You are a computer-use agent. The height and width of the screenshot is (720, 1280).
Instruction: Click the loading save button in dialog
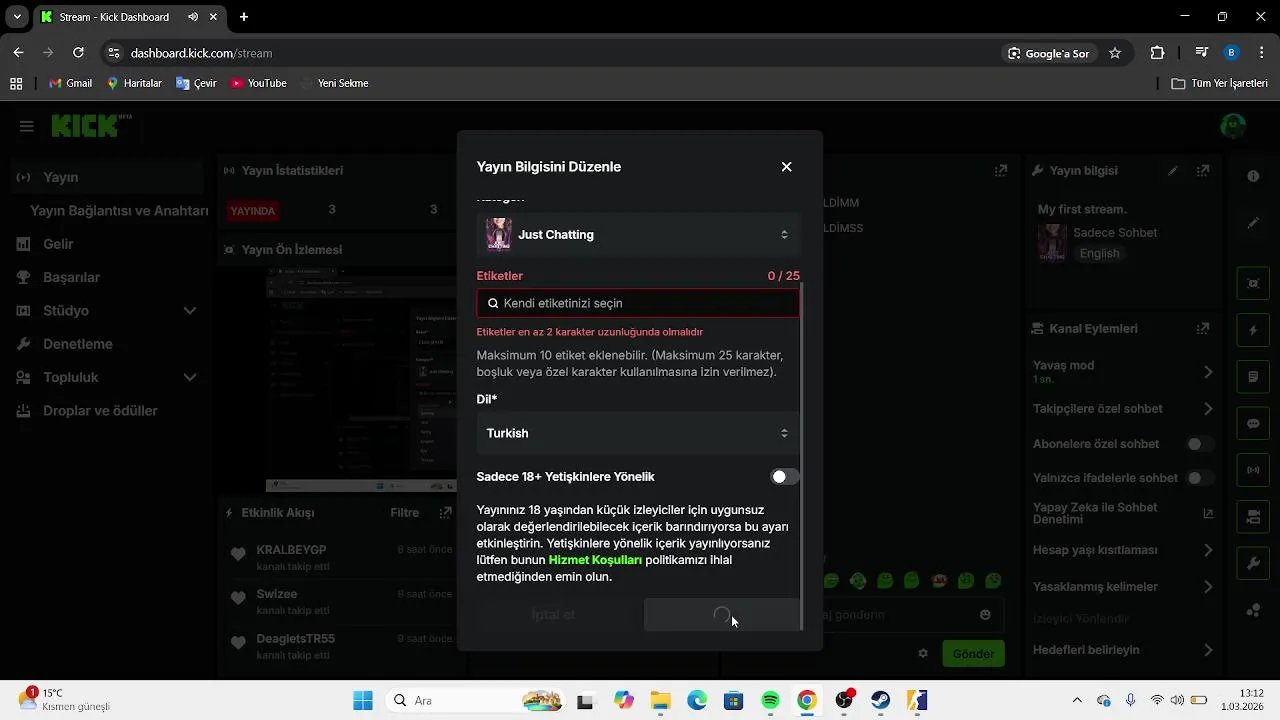721,615
